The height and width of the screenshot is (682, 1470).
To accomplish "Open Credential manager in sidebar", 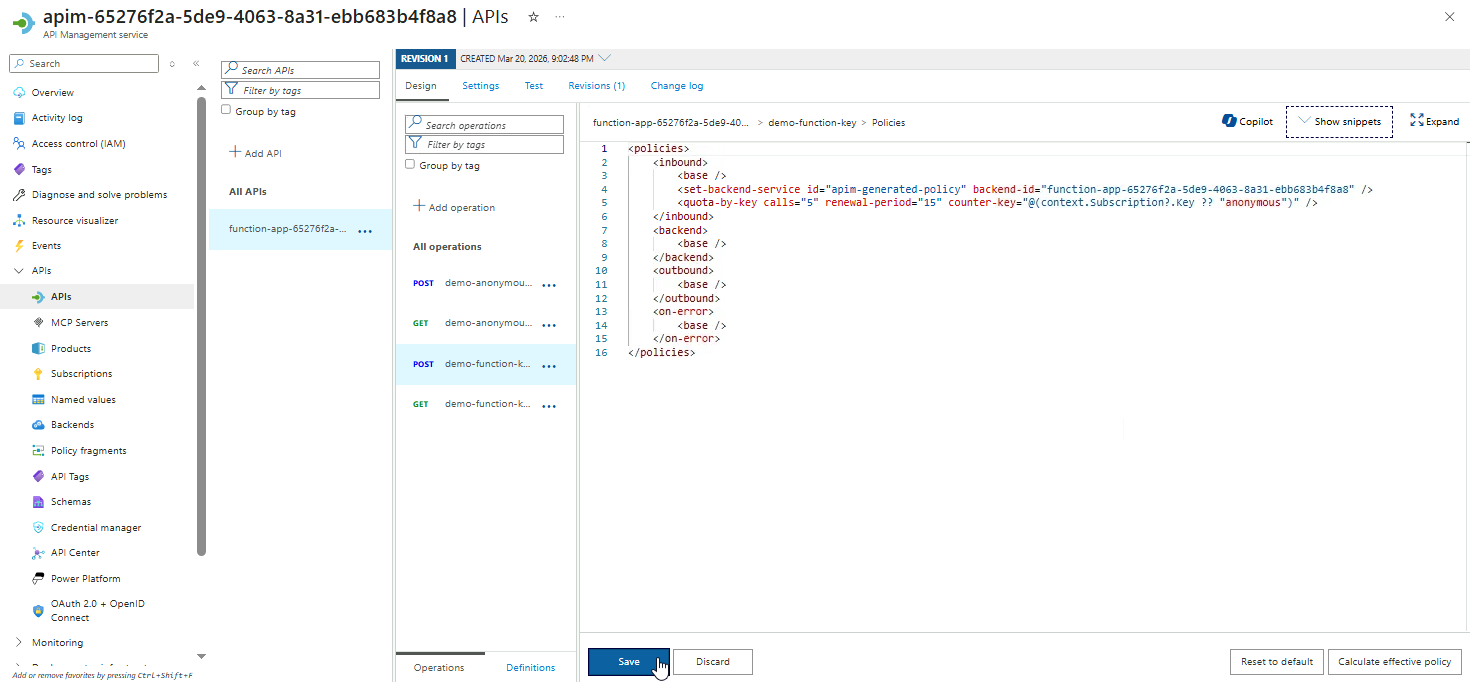I will [x=96, y=527].
